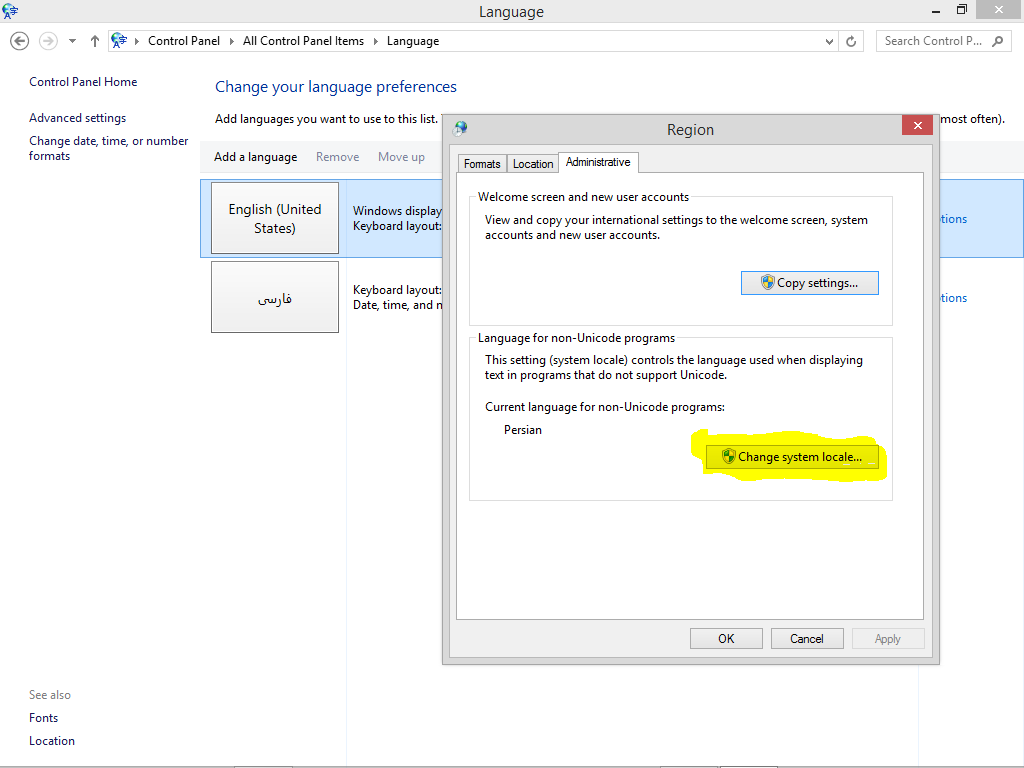Click the Control Panel address bar icon
Image resolution: width=1024 pixels, height=768 pixels.
[x=120, y=41]
